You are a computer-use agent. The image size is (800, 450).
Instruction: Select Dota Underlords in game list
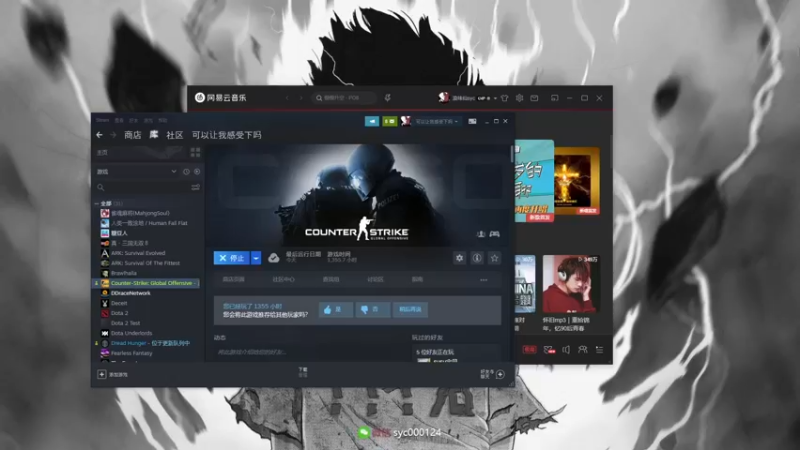(127, 333)
